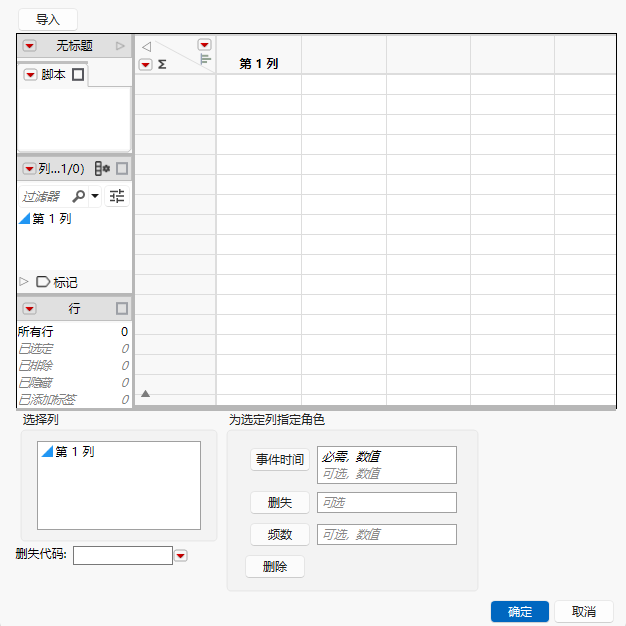The image size is (626, 626).
Task: Open the 删失代码 red triangle dropdown
Action: click(181, 555)
